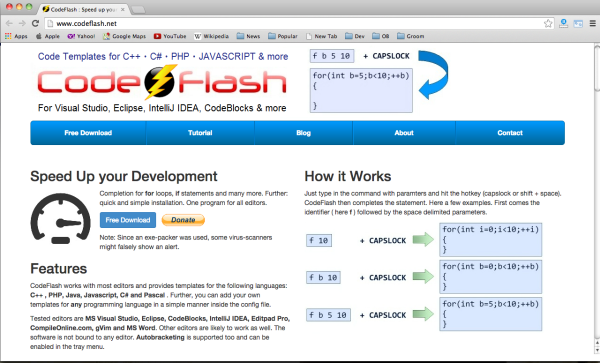Open Blog in the navigation bar

point(303,133)
